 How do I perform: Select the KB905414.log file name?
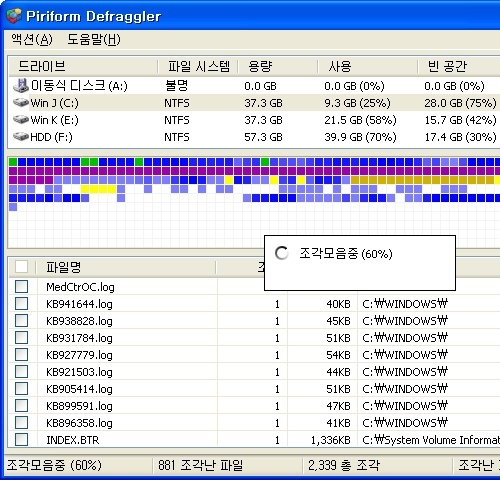click(x=79, y=389)
